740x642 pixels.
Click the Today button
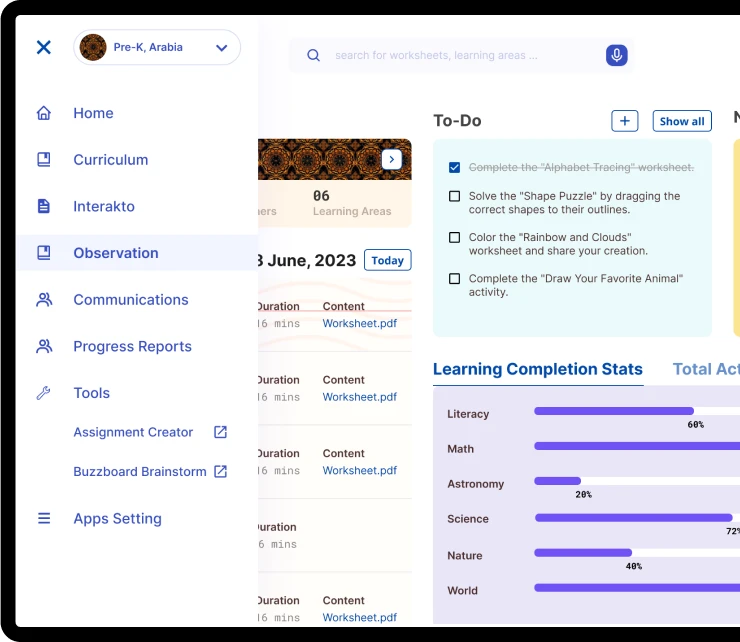(x=387, y=260)
